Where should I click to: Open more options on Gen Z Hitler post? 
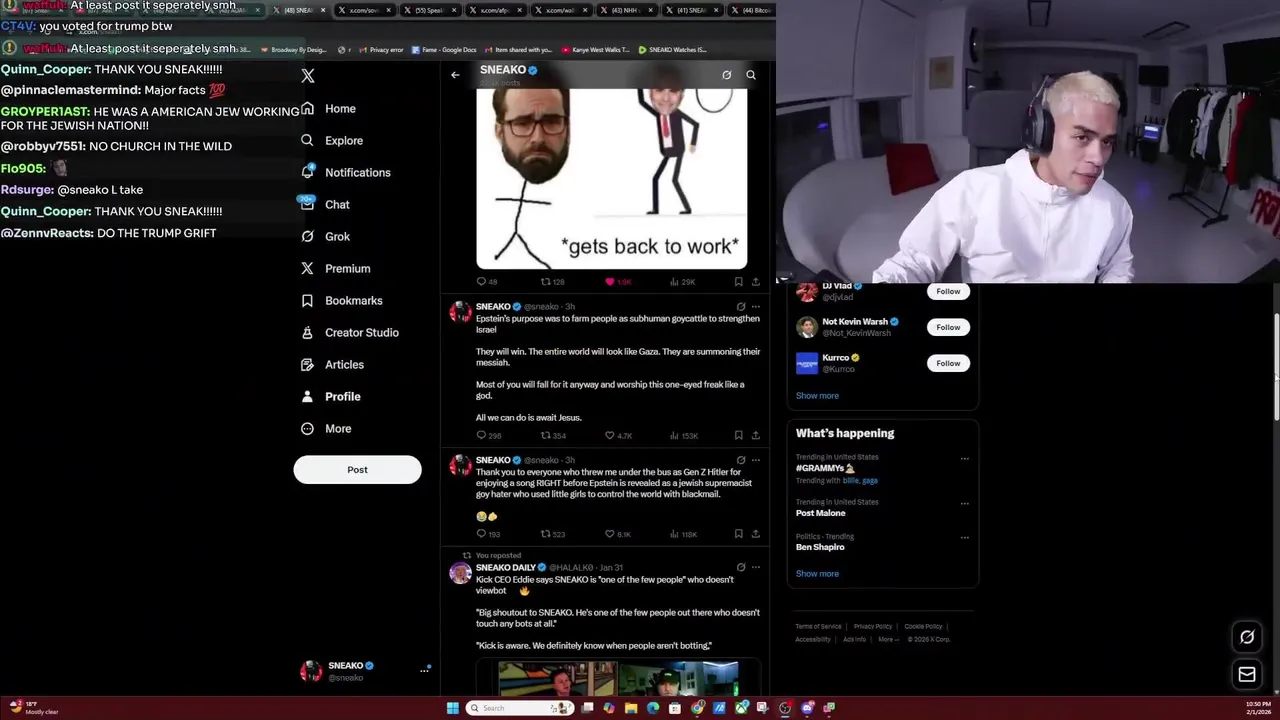[755, 460]
